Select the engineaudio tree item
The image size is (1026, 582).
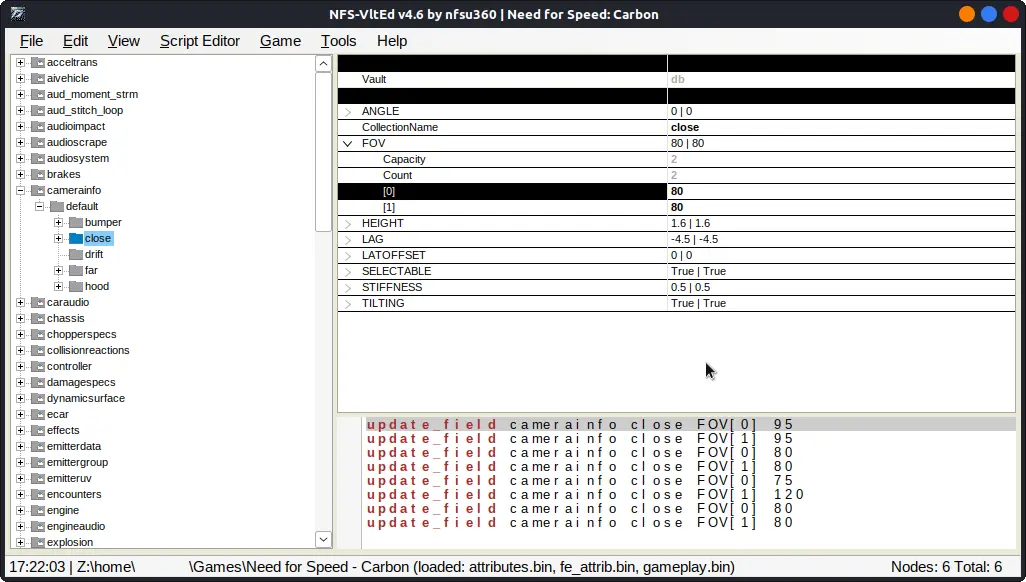point(76,526)
